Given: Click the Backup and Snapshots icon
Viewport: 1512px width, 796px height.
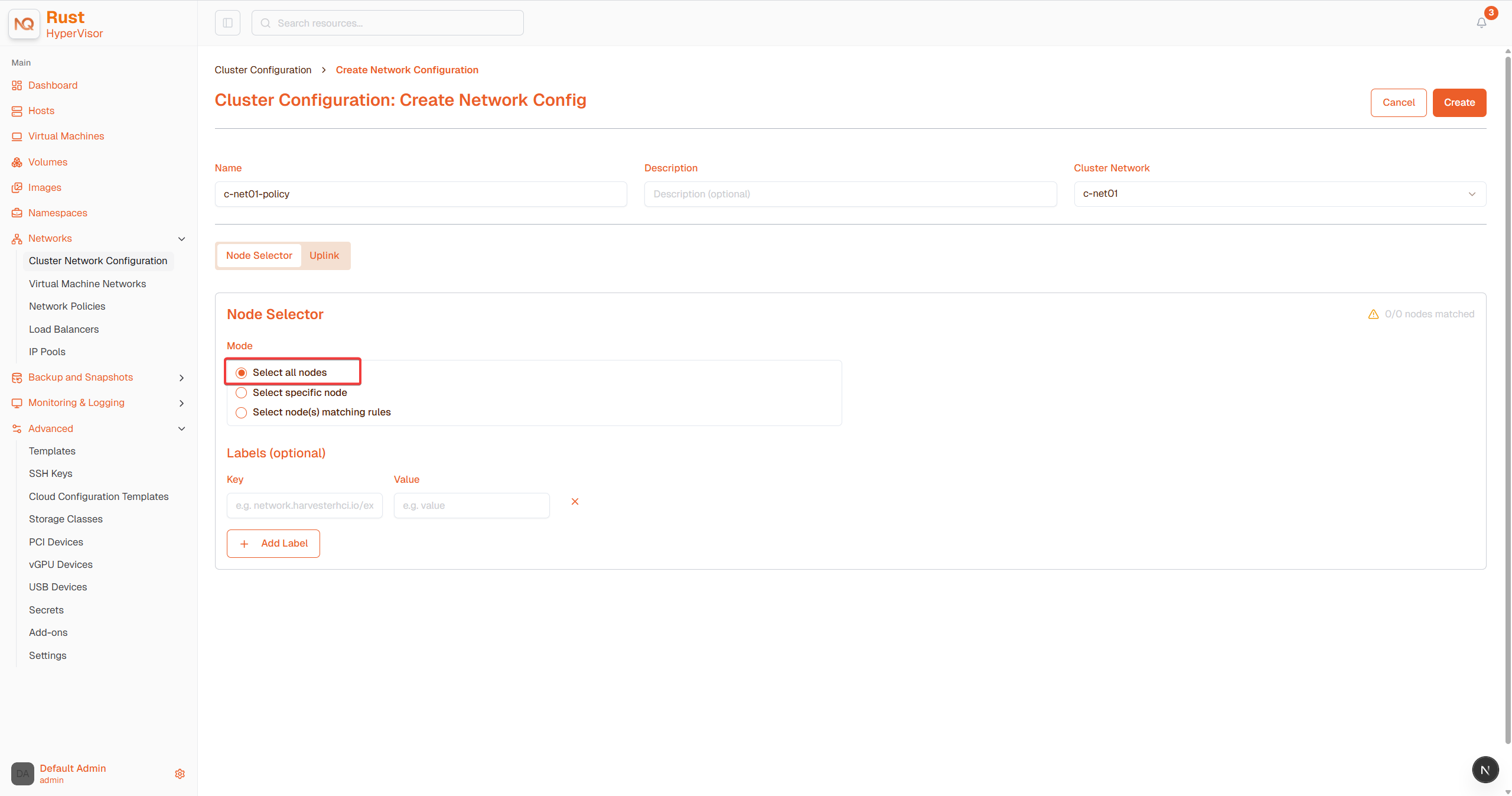Looking at the screenshot, I should coord(17,378).
